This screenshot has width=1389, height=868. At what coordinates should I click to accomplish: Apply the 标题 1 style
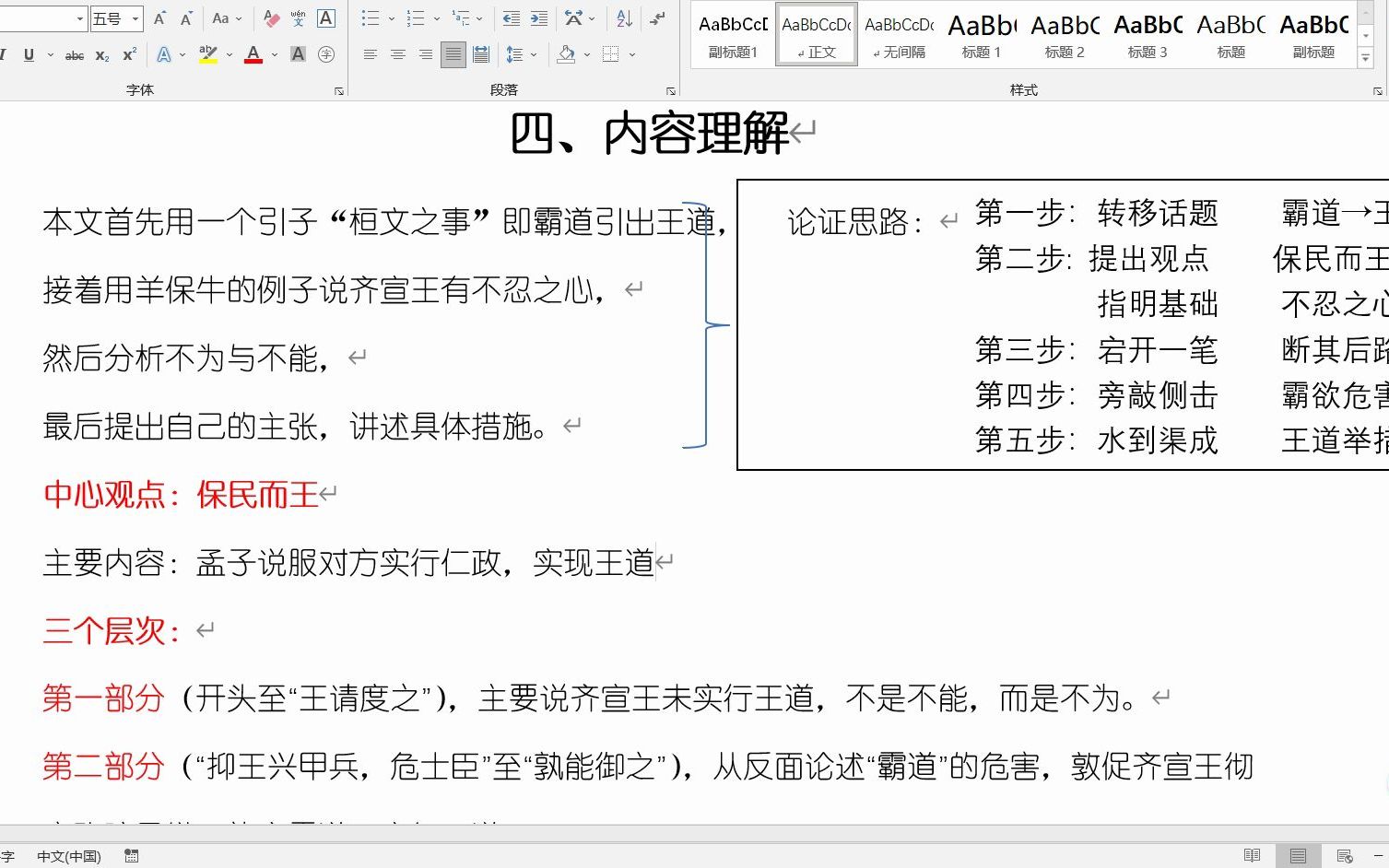[x=982, y=35]
